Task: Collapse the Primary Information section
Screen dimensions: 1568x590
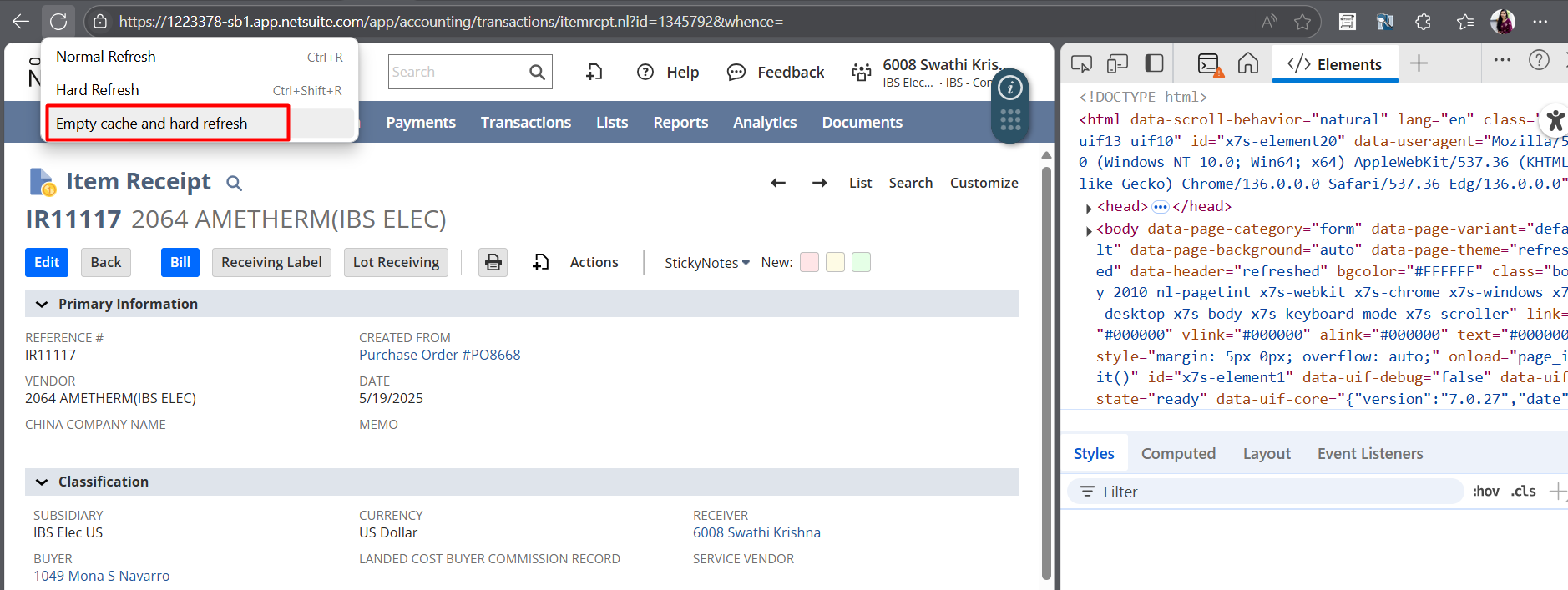Action: coord(42,304)
